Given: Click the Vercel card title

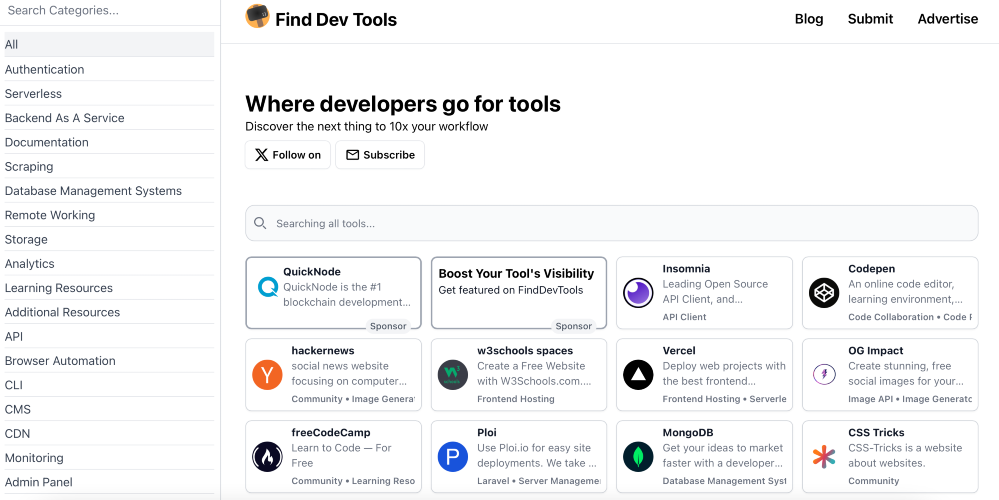Looking at the screenshot, I should [679, 350].
